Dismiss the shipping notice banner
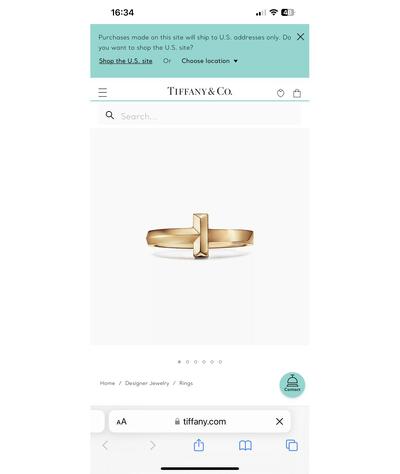This screenshot has height=474, width=400. tap(300, 37)
